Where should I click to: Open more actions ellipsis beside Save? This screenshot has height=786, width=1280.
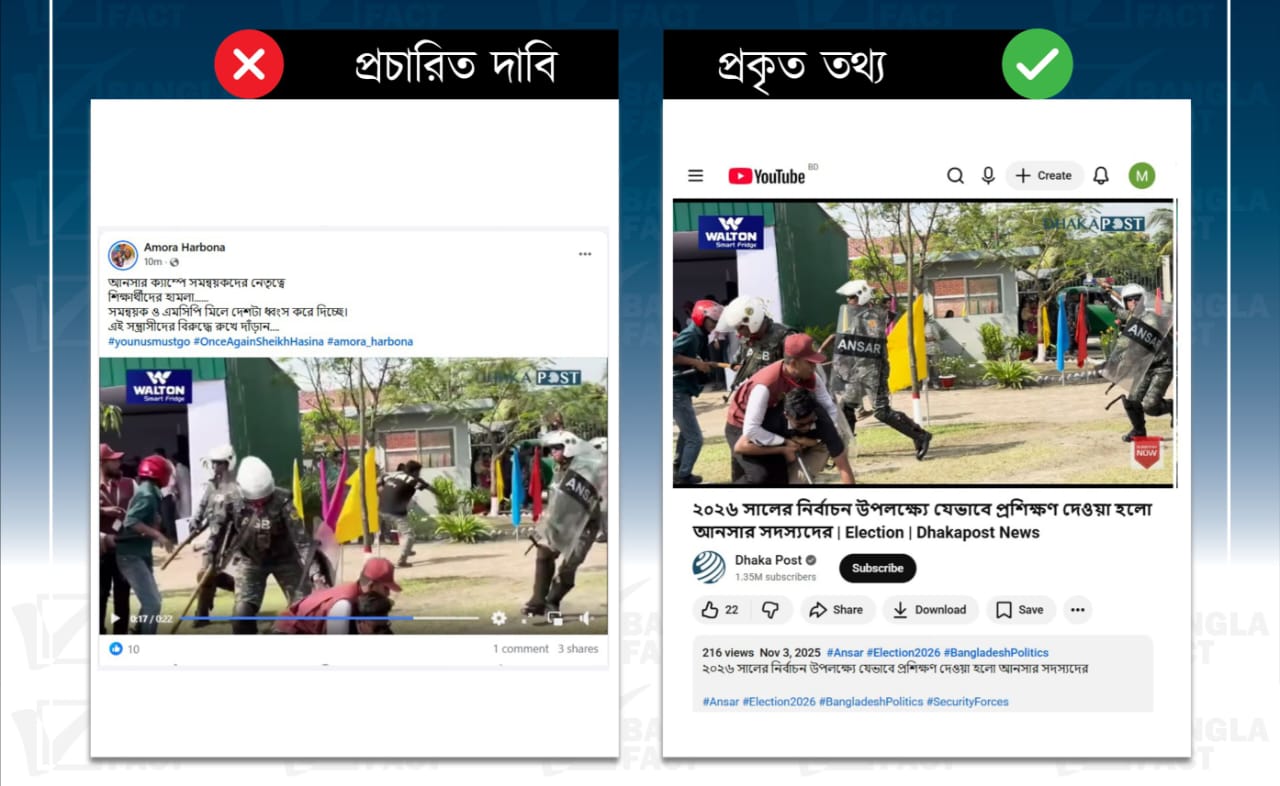click(x=1077, y=610)
